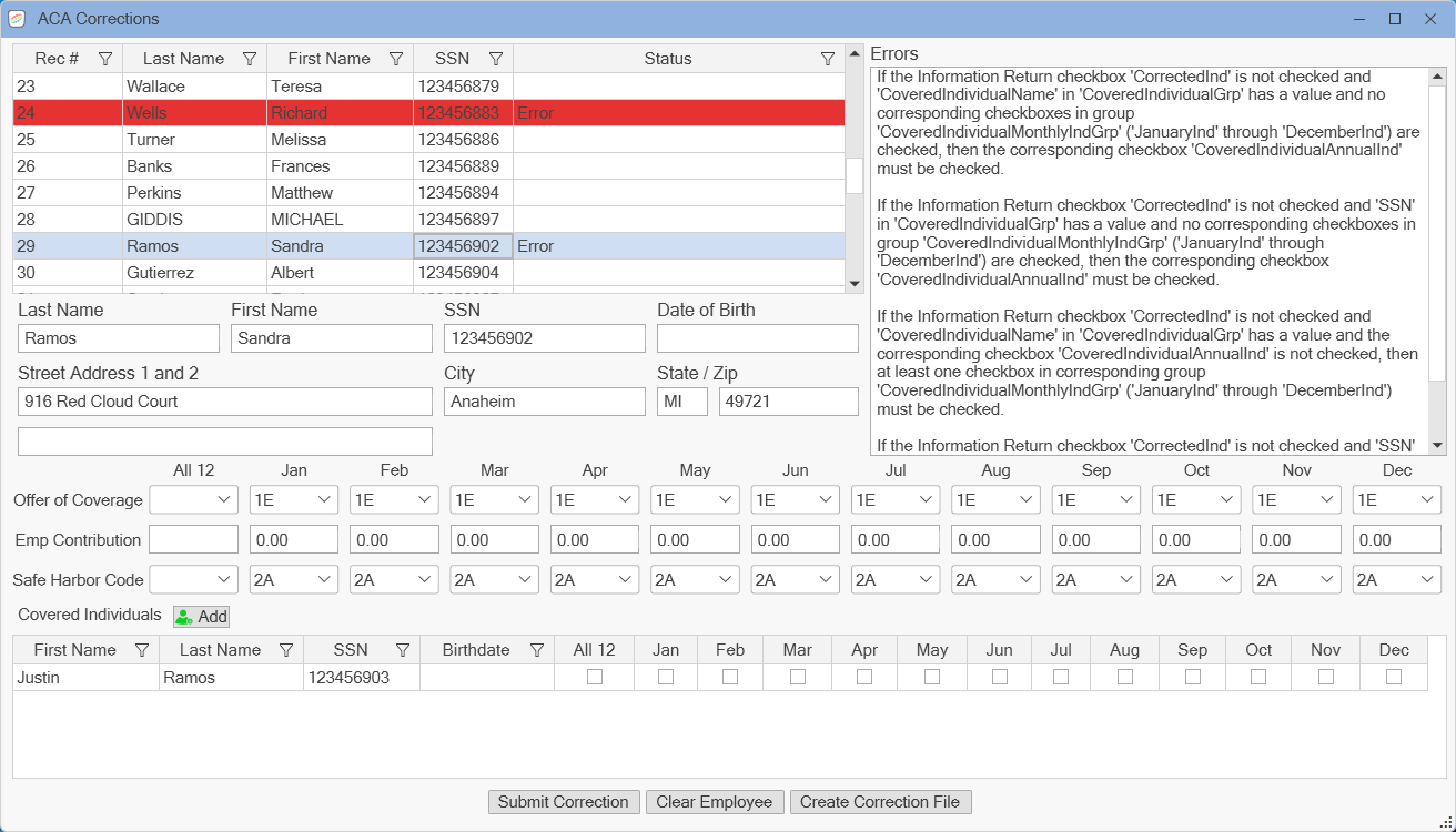
Task: Open Safe Harbor Code All 12 dropdown
Action: 194,580
